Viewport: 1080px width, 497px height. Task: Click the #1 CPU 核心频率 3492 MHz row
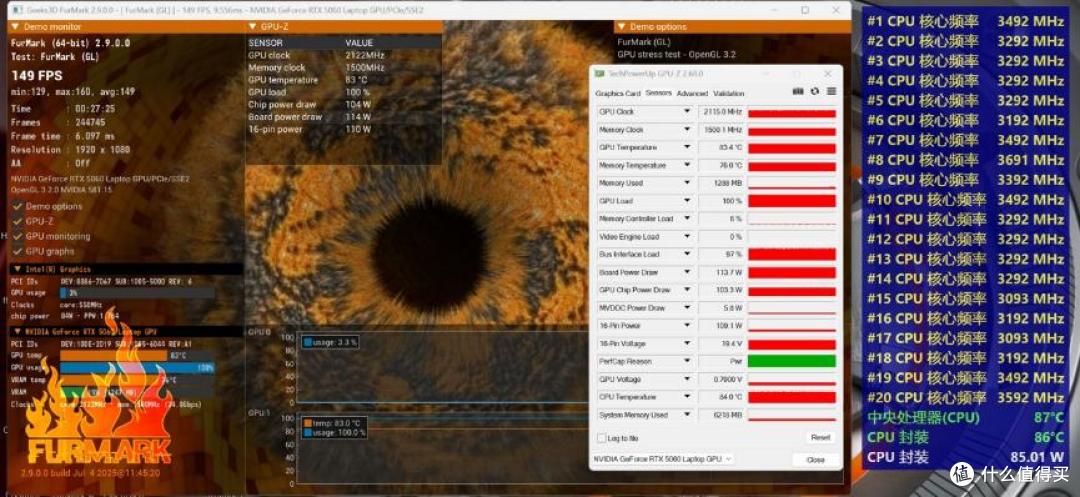[965, 21]
